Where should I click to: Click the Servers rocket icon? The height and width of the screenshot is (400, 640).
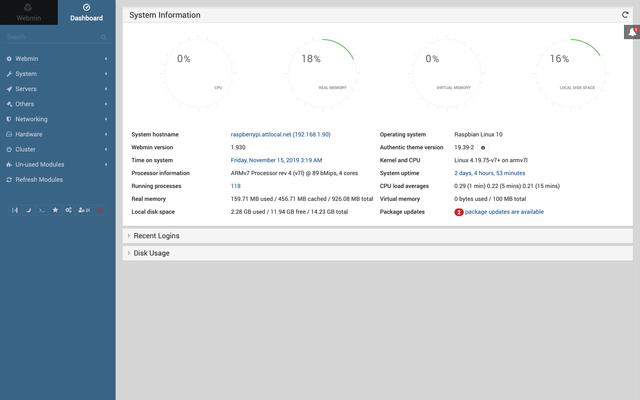[9, 89]
